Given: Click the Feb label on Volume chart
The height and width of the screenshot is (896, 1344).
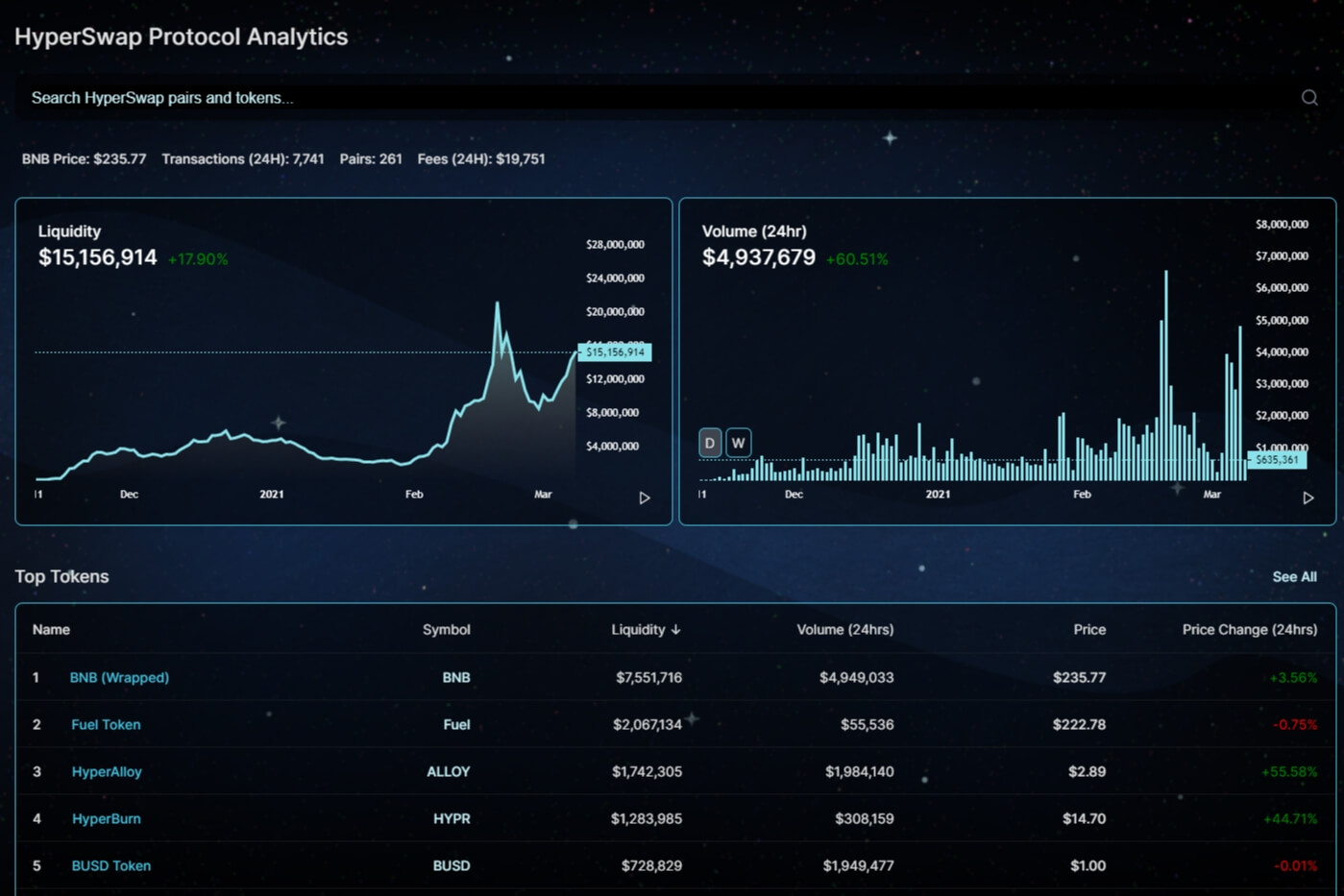Looking at the screenshot, I should click(1082, 495).
